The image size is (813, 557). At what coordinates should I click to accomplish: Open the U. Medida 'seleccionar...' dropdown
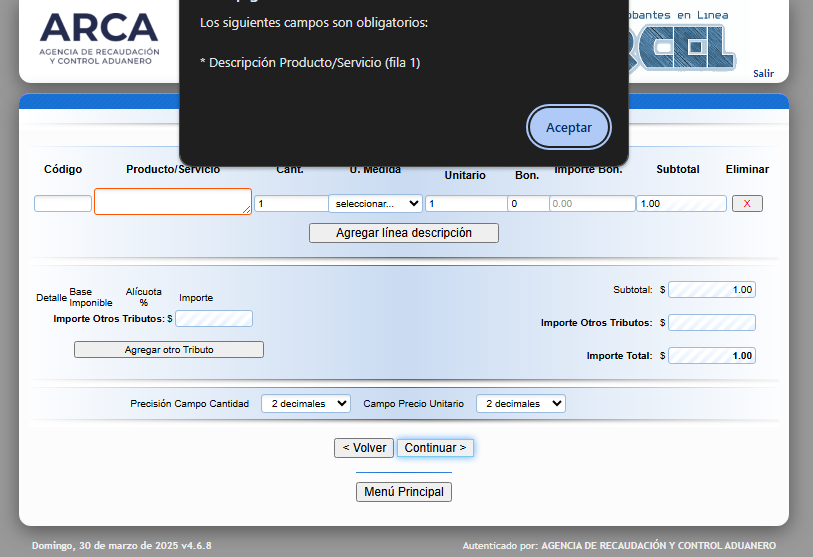tap(375, 204)
